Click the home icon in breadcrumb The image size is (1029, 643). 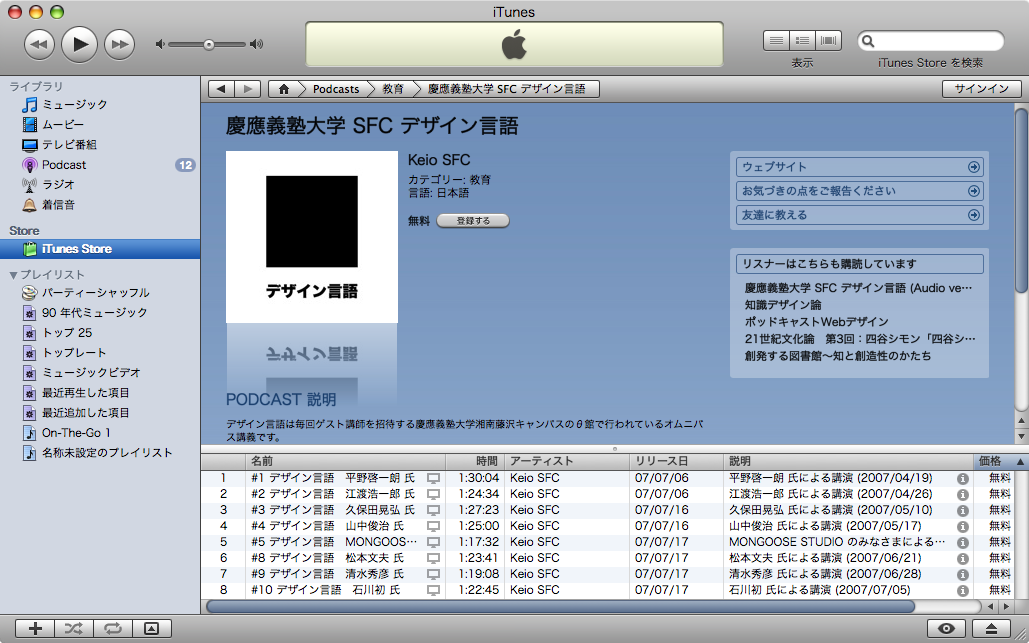coord(284,89)
